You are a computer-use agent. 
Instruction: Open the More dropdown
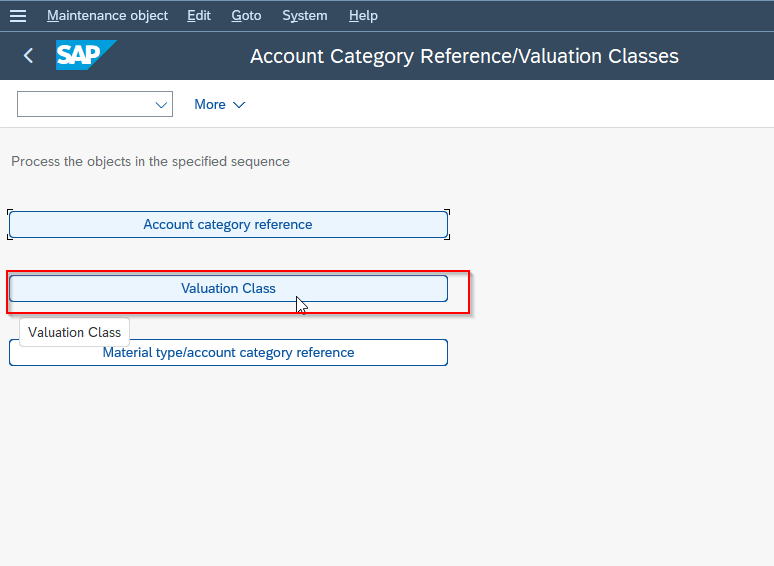[x=219, y=105]
